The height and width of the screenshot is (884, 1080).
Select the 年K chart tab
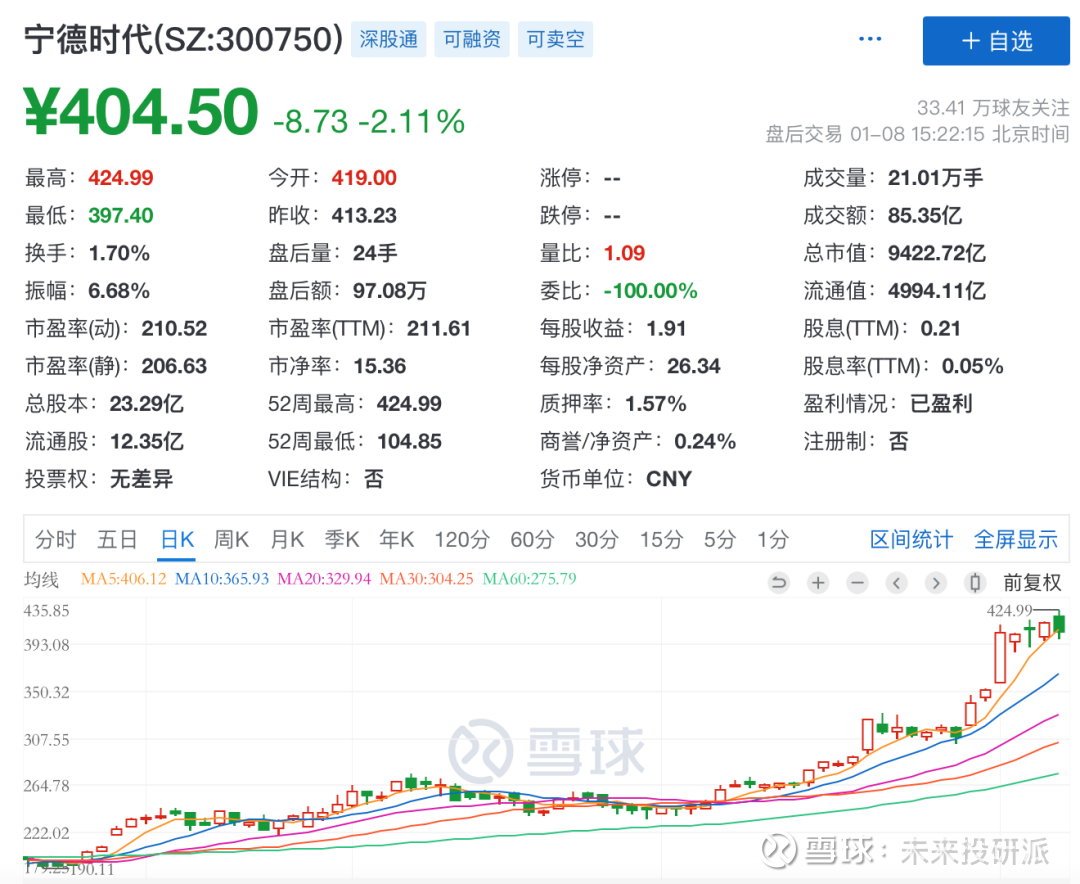397,539
